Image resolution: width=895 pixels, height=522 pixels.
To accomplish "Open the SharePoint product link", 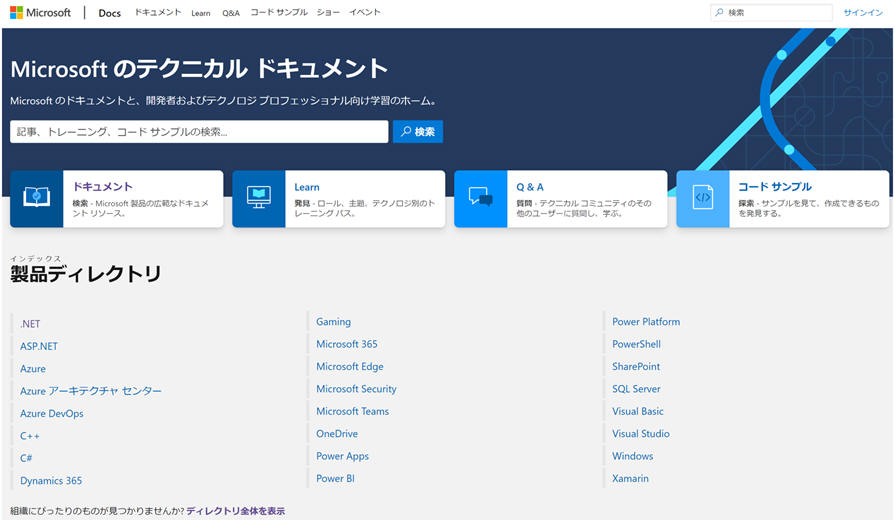I will coord(636,367).
